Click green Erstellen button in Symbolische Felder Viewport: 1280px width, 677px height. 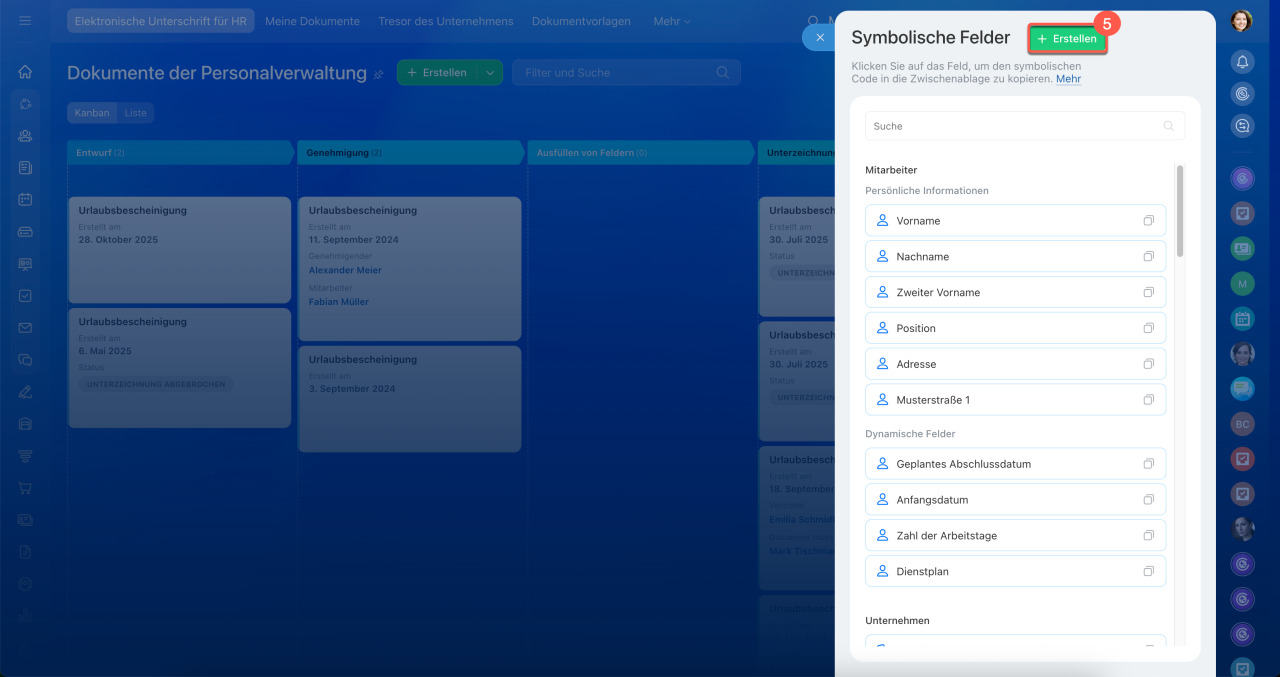click(x=1068, y=39)
